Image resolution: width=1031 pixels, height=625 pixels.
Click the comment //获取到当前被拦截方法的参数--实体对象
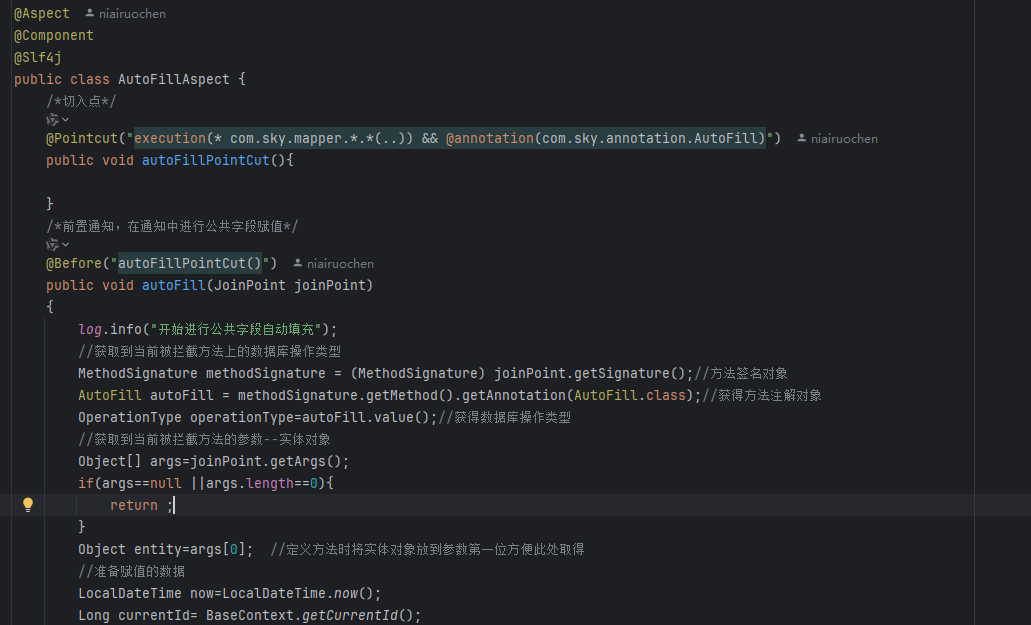point(204,439)
